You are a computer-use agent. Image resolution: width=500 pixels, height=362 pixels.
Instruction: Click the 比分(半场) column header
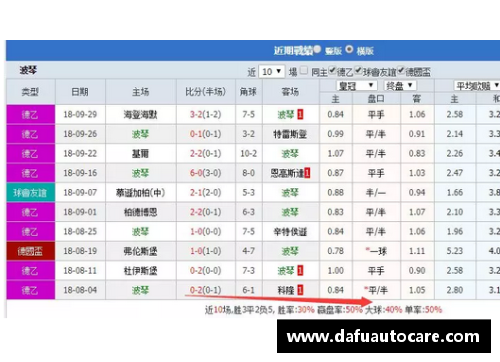pyautogui.click(x=206, y=92)
